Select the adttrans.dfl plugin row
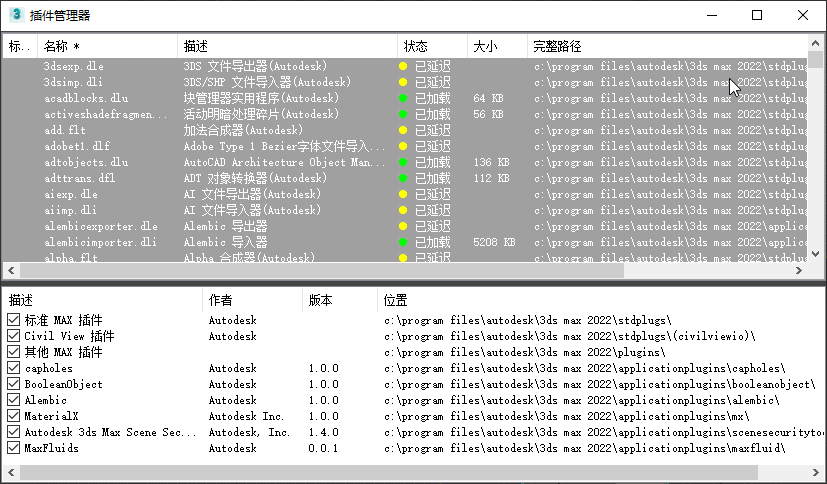 pos(405,178)
